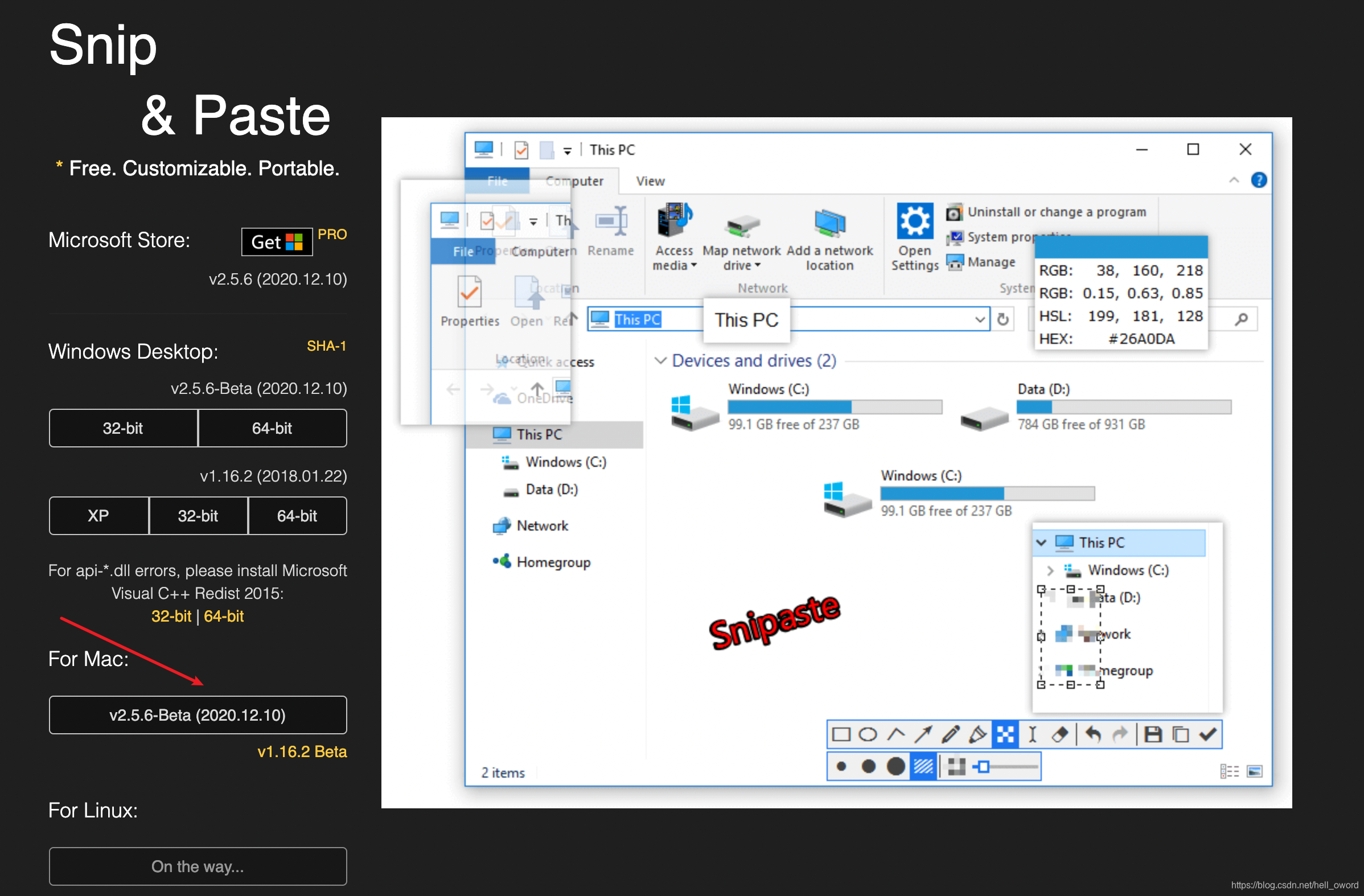
Task: Download 64-bit v2.5.6-Beta for Windows
Action: click(x=272, y=428)
